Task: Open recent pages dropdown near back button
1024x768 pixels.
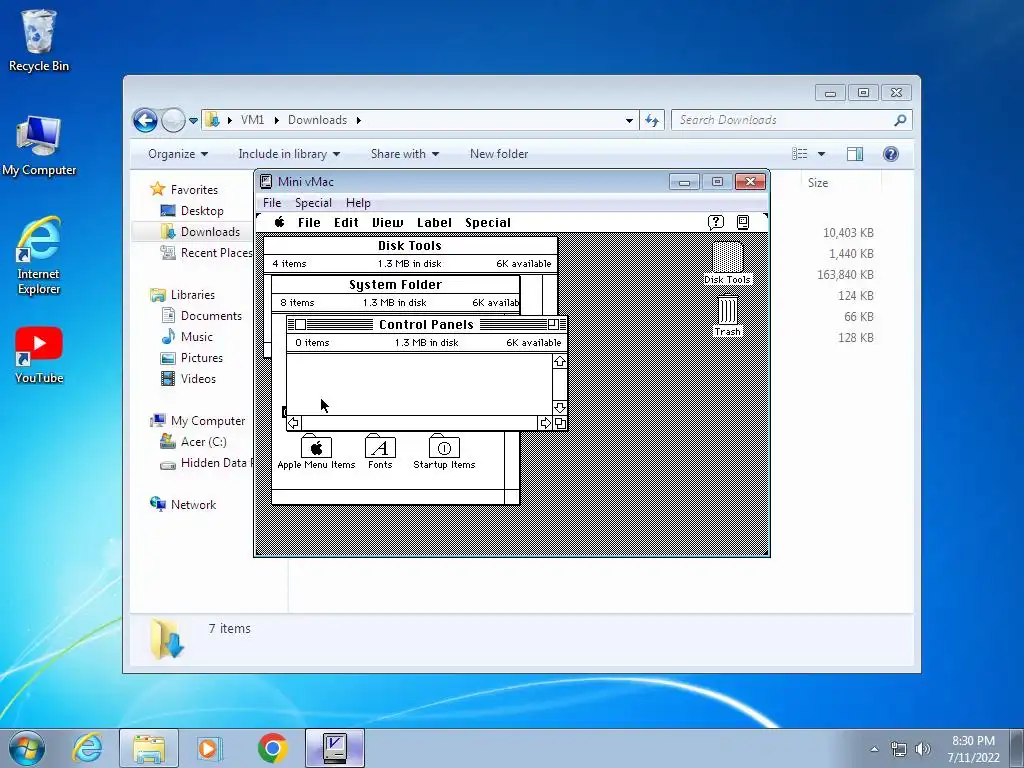Action: (x=193, y=120)
